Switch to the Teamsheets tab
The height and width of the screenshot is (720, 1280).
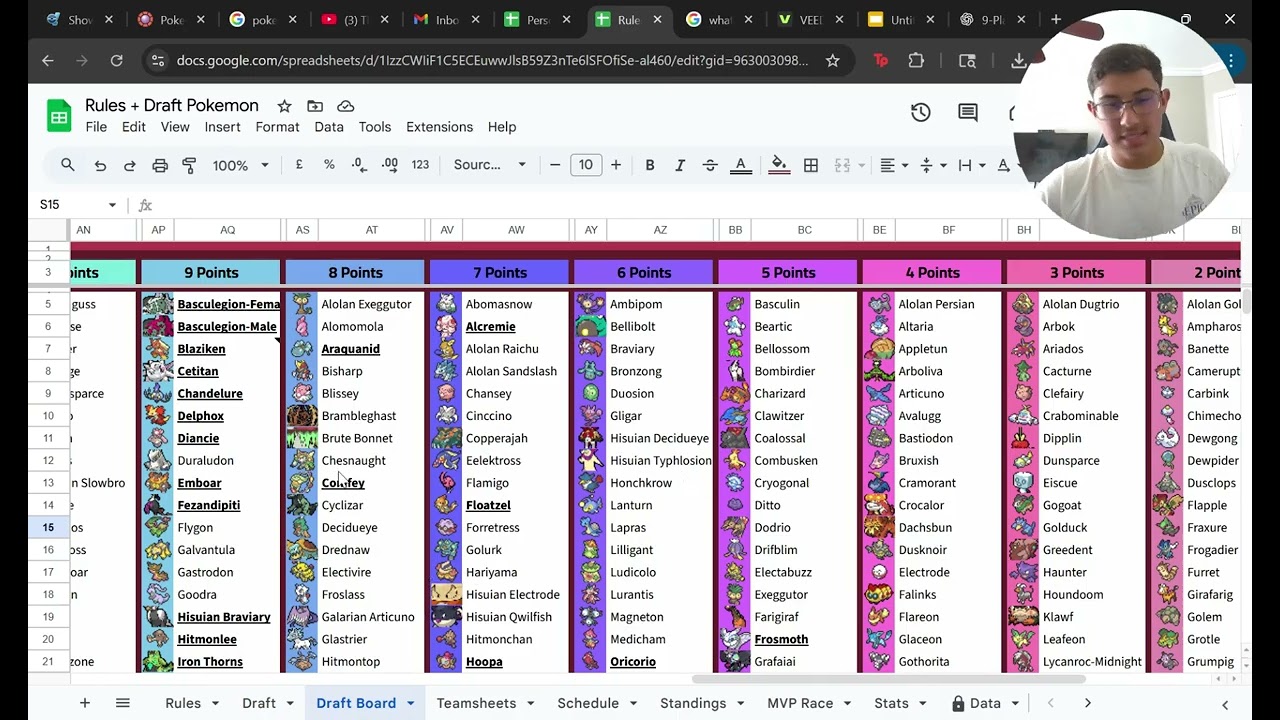click(x=476, y=703)
